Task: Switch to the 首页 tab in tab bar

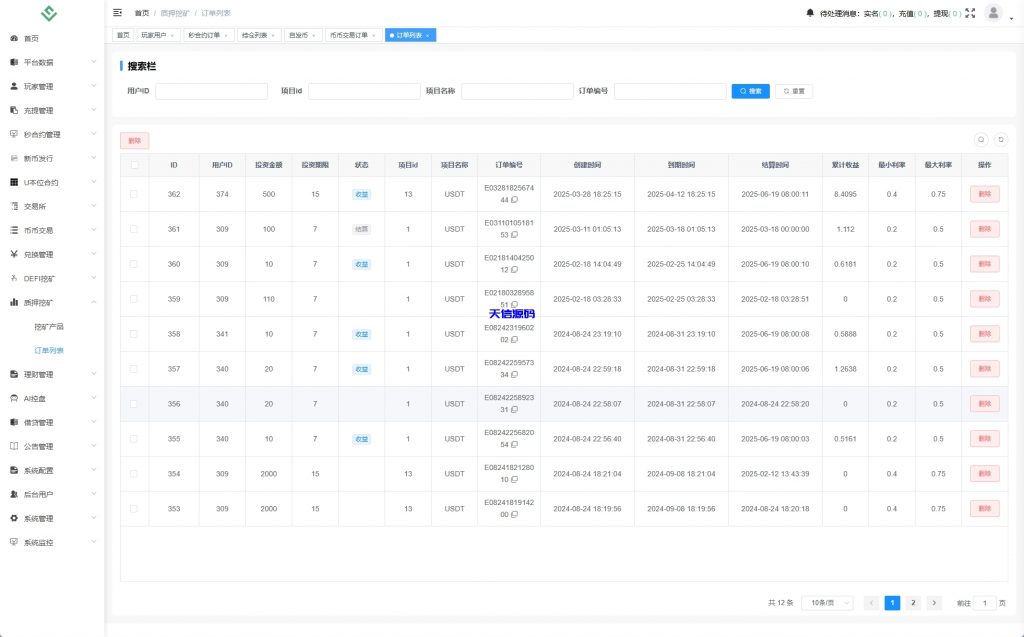Action: tap(123, 35)
